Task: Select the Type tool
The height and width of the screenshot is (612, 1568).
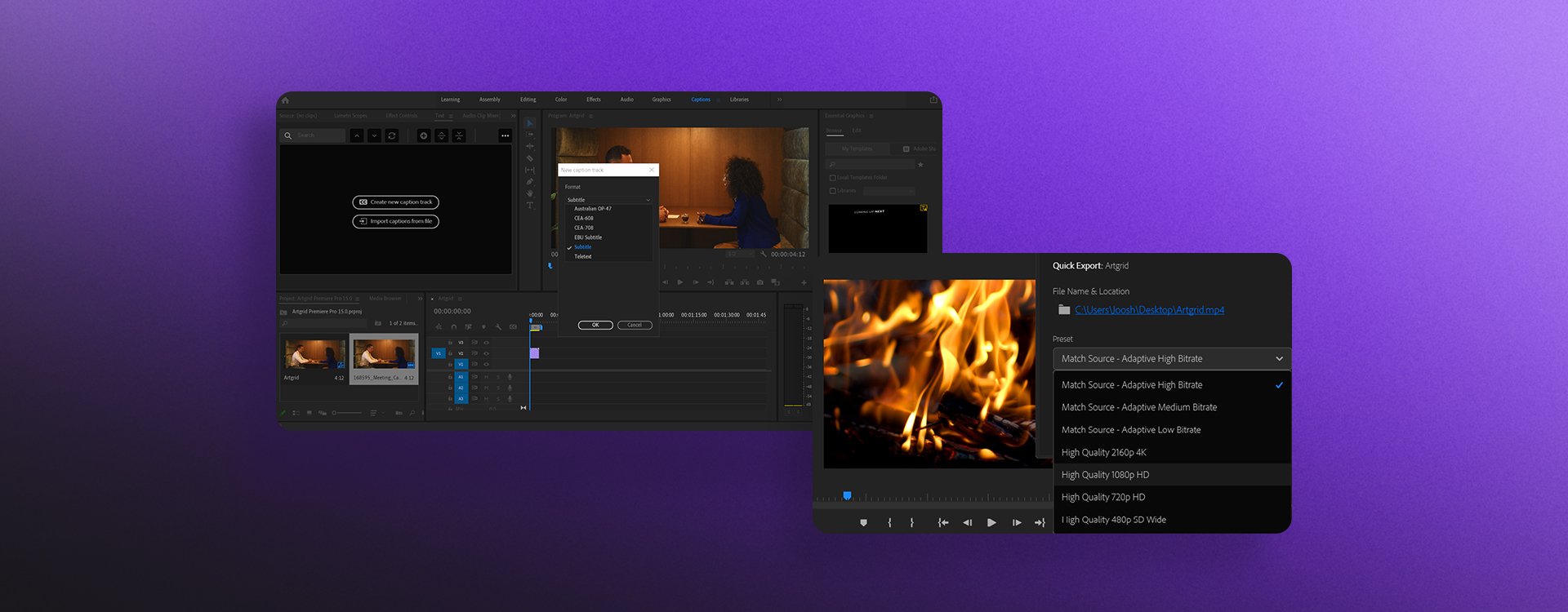Action: tap(529, 206)
